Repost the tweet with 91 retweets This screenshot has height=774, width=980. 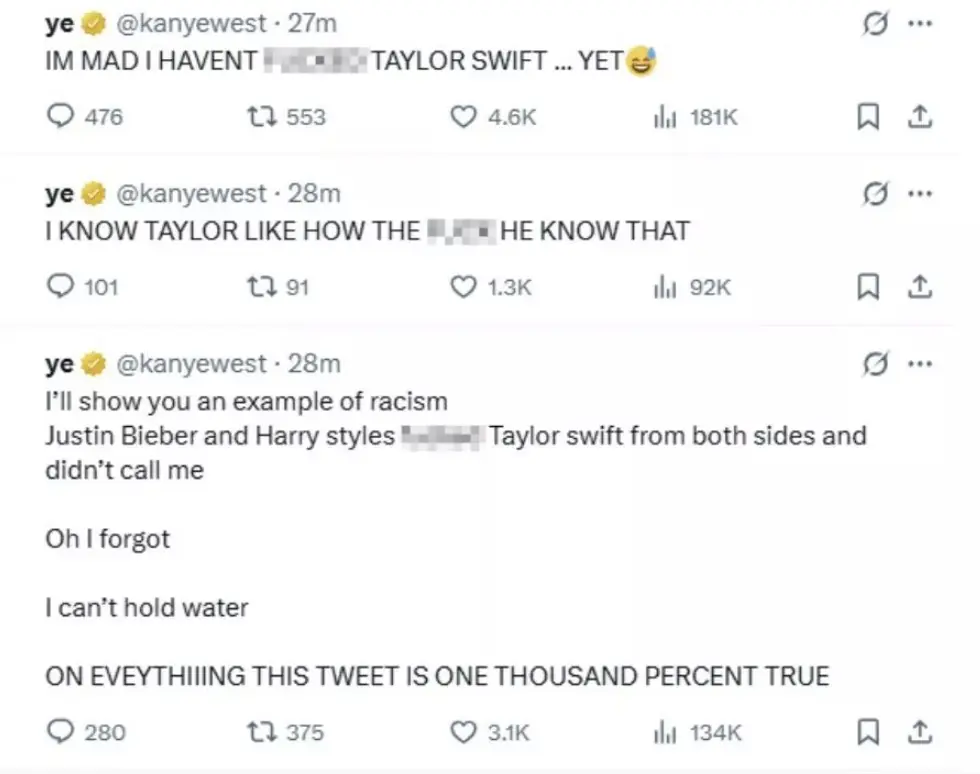tap(260, 288)
